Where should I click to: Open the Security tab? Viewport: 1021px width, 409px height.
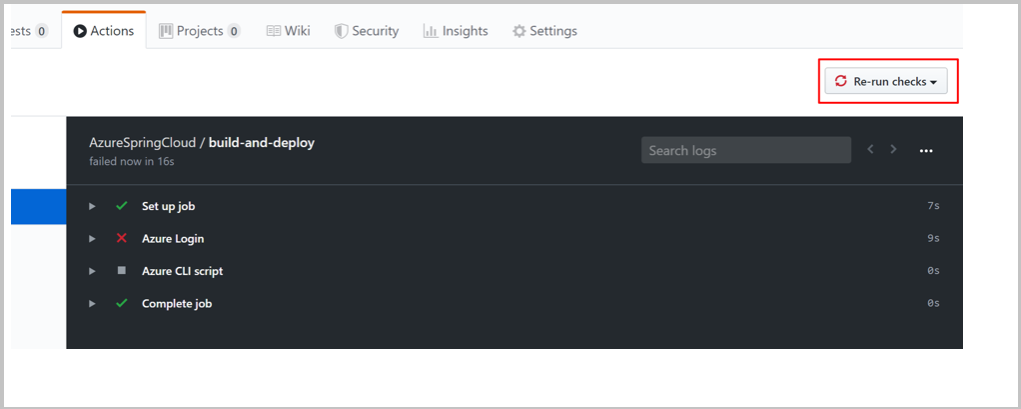(366, 31)
